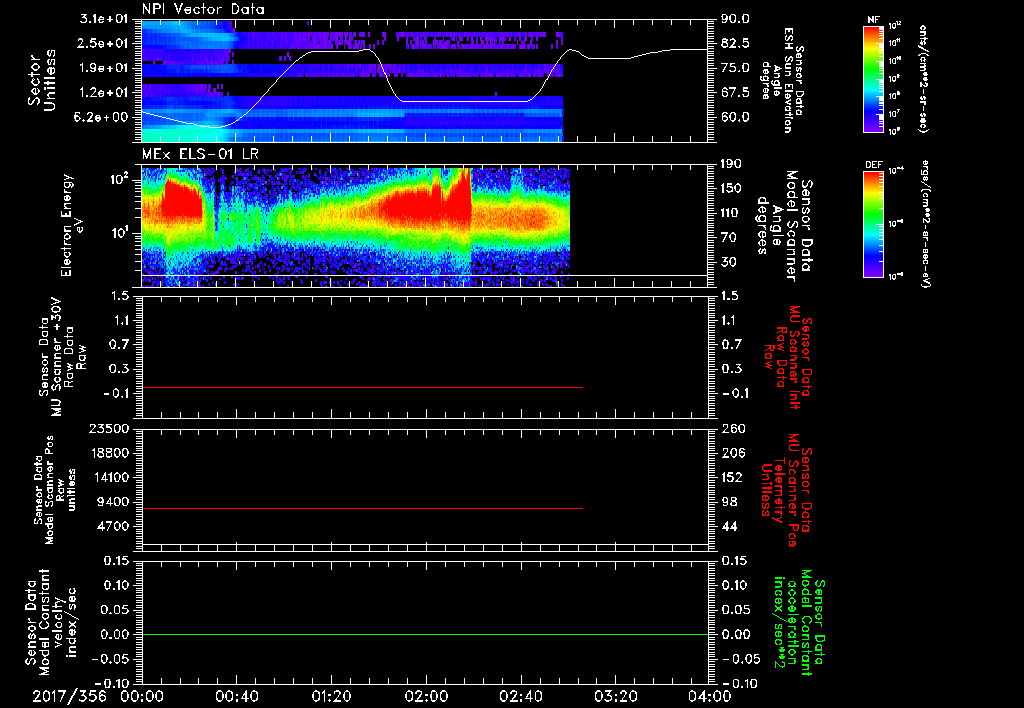Click the red 'MU Scanner Pos Telemetry' label
The image size is (1024, 708).
[786, 490]
